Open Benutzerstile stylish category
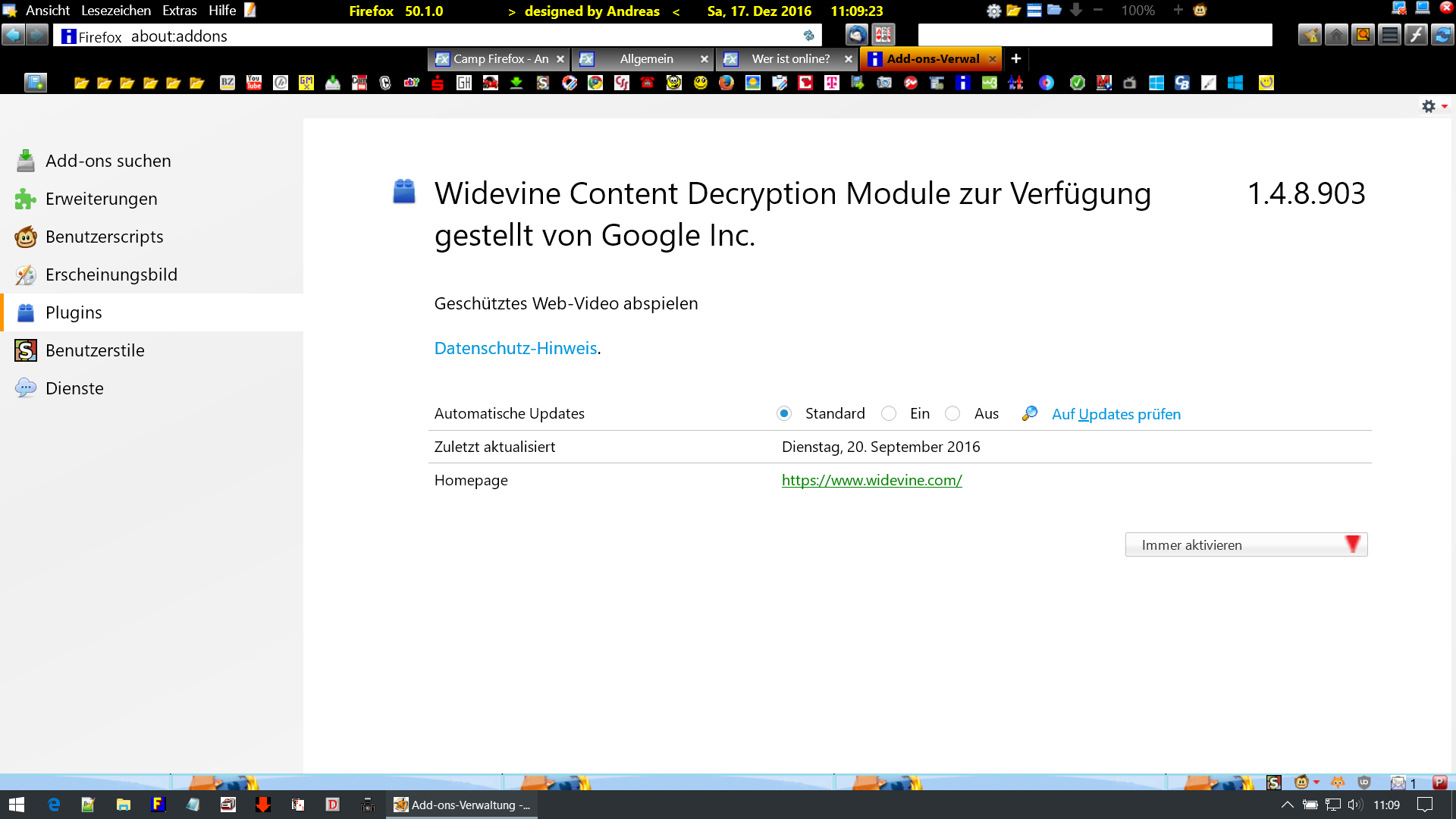Image resolution: width=1456 pixels, height=819 pixels. (95, 350)
